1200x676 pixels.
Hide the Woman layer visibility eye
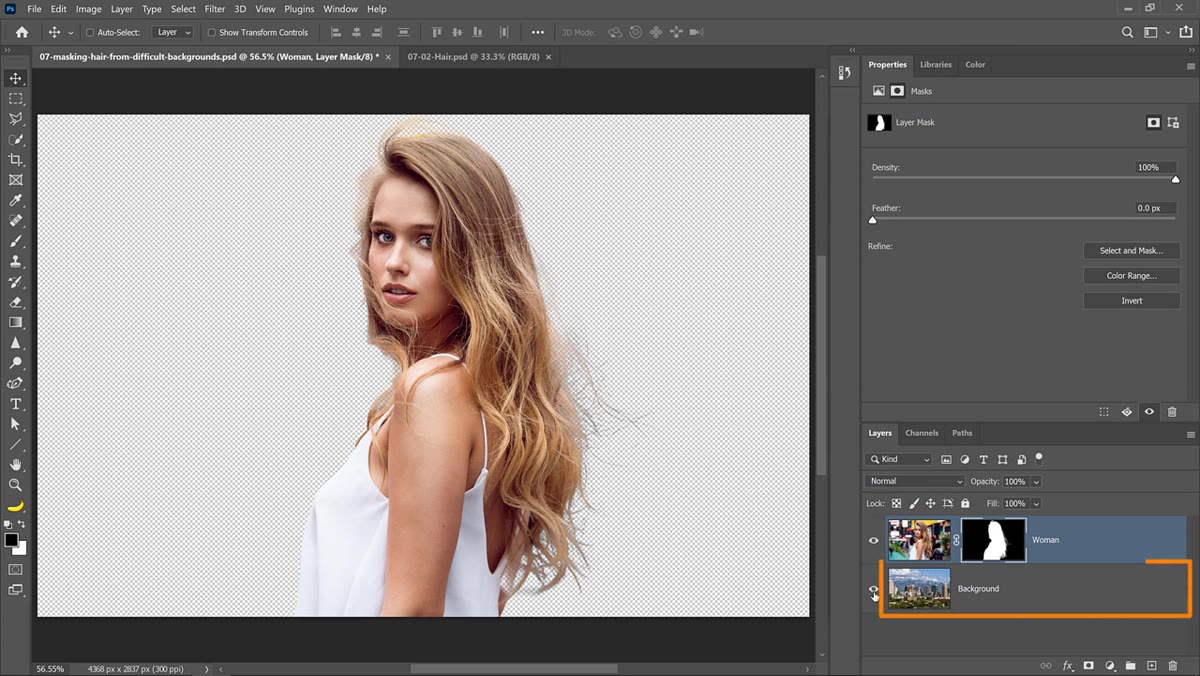873,540
